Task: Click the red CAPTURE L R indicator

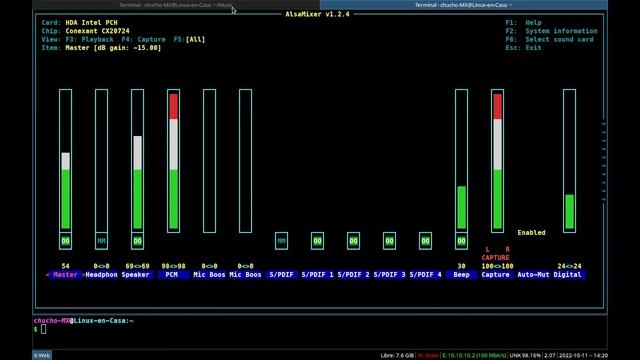Action: click(x=496, y=253)
